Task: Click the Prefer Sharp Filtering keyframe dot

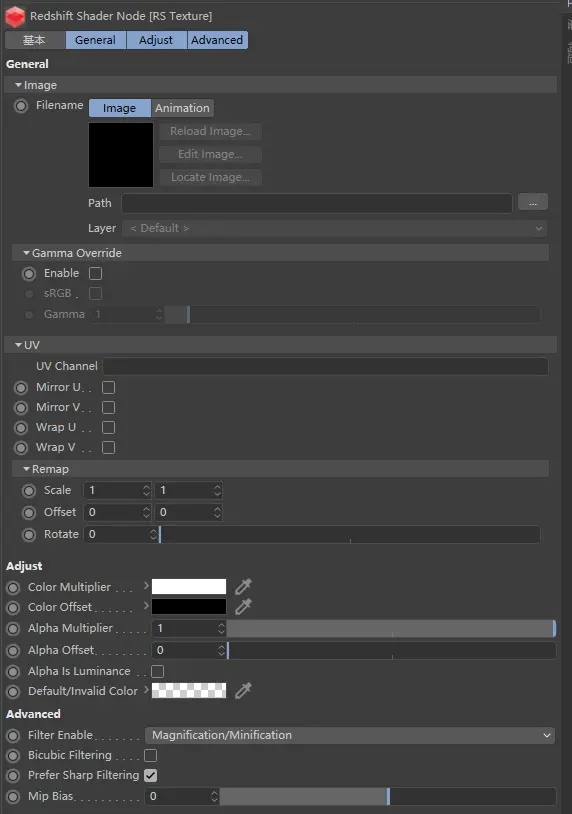Action: (x=13, y=776)
